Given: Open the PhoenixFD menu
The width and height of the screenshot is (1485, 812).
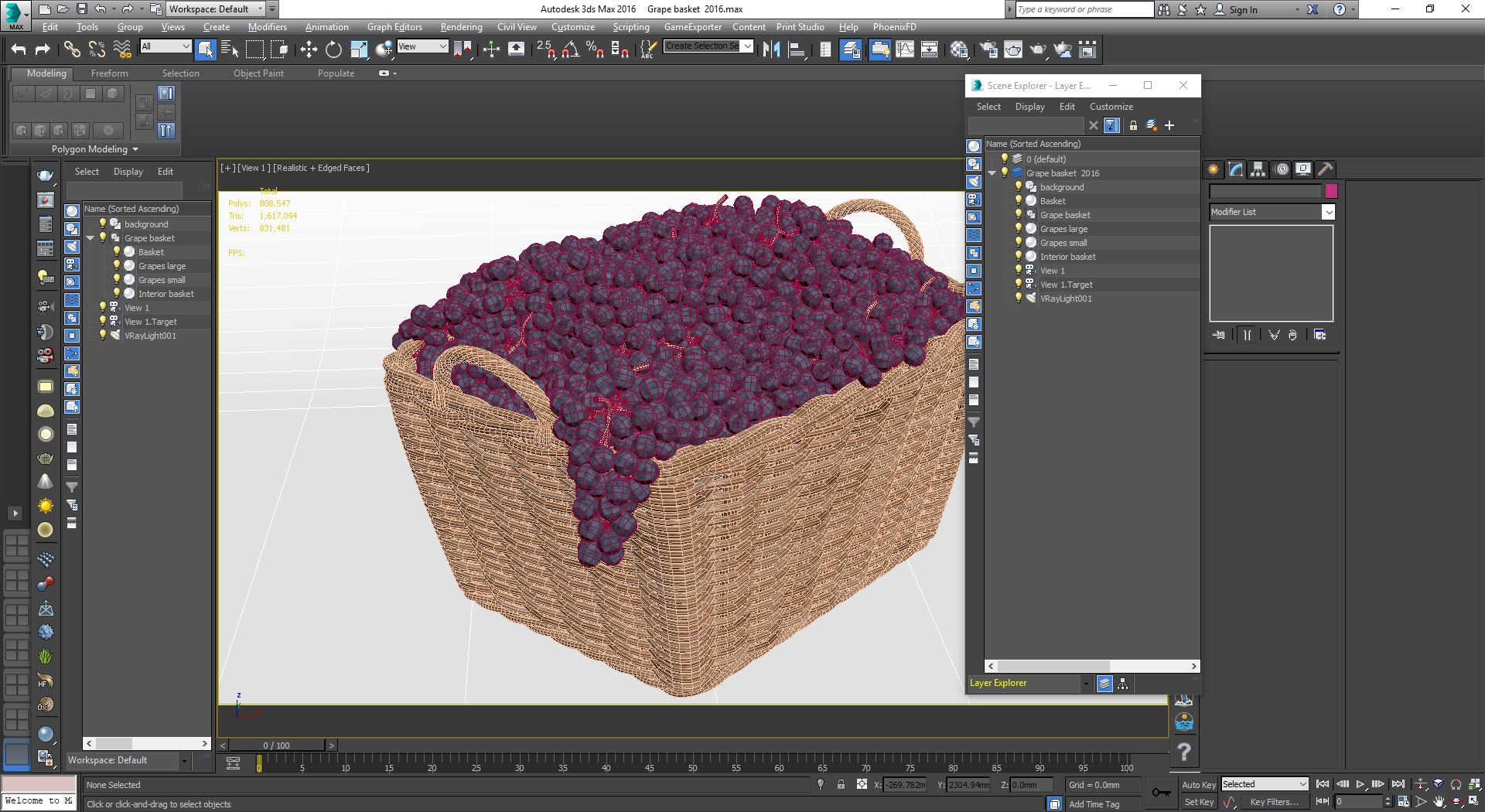Looking at the screenshot, I should (x=894, y=27).
